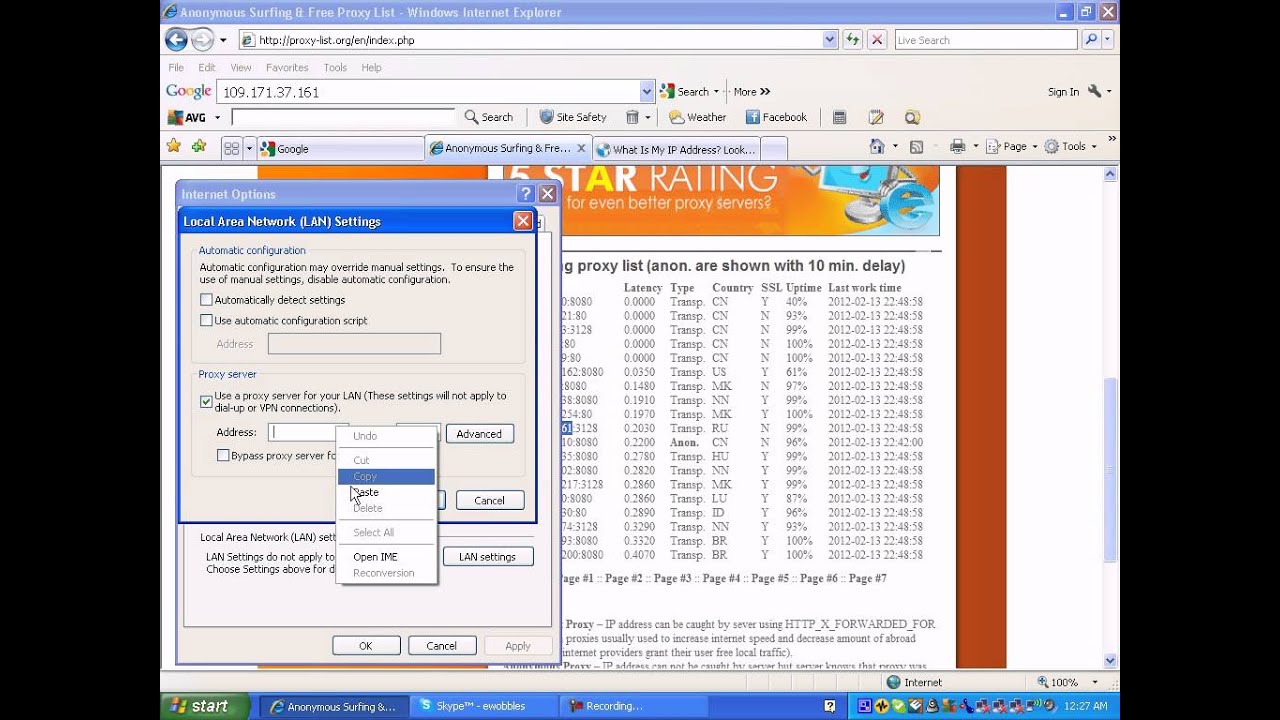
Task: Switch to What Is My IP Address tab
Action: coord(676,149)
